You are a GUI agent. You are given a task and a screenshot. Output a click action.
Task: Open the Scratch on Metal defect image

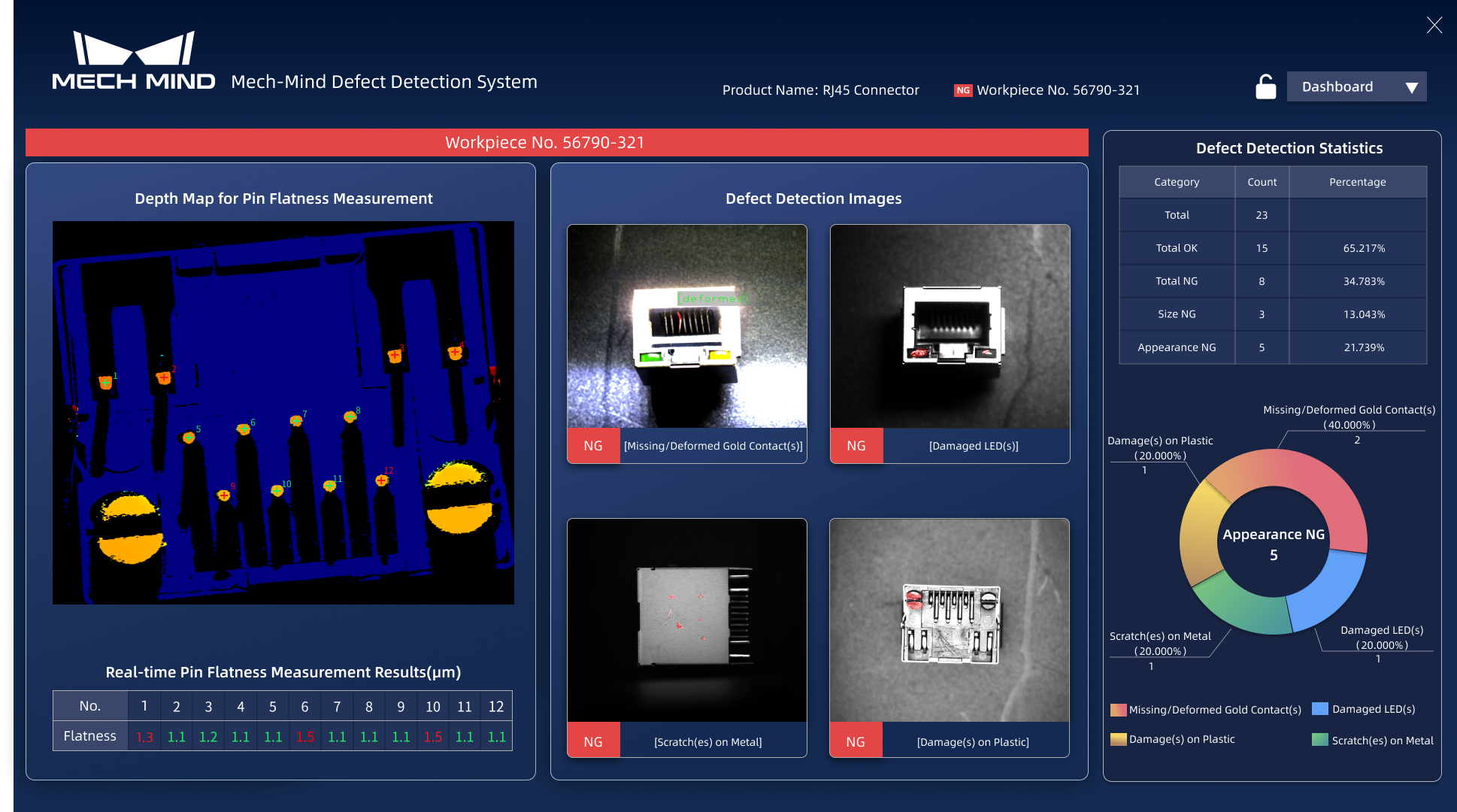[686, 620]
